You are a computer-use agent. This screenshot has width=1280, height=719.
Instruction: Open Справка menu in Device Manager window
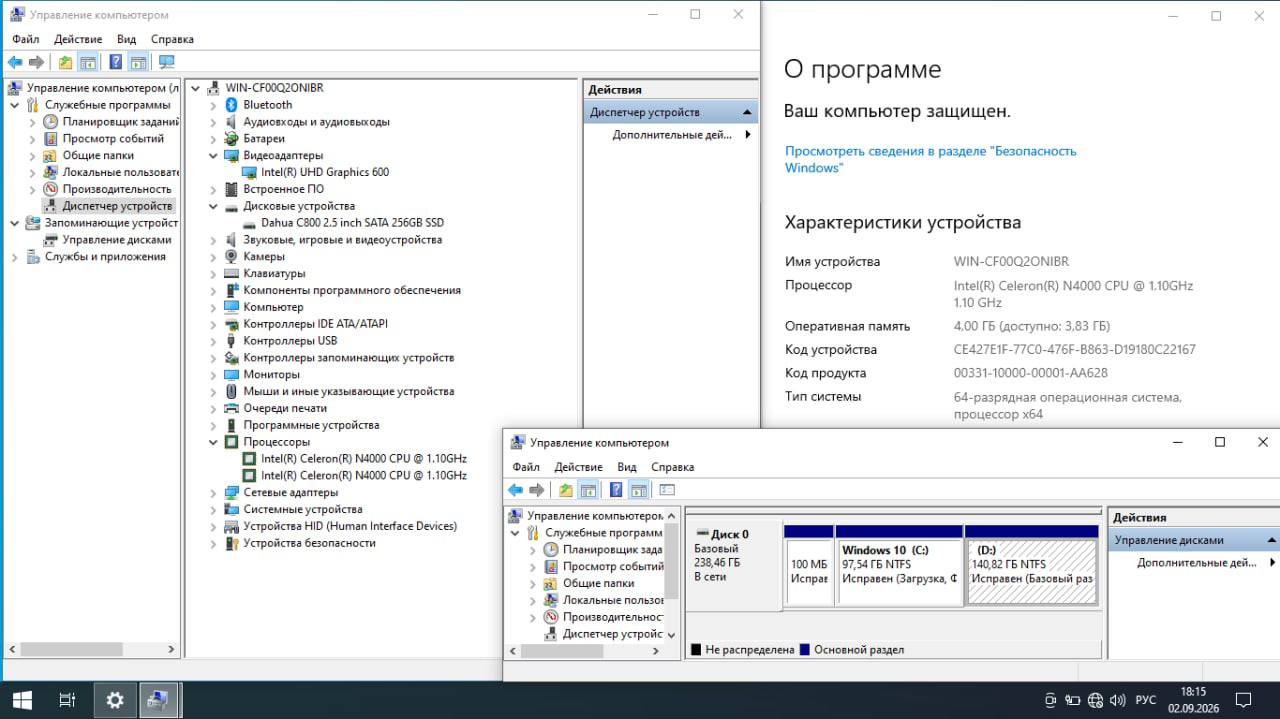coord(172,39)
